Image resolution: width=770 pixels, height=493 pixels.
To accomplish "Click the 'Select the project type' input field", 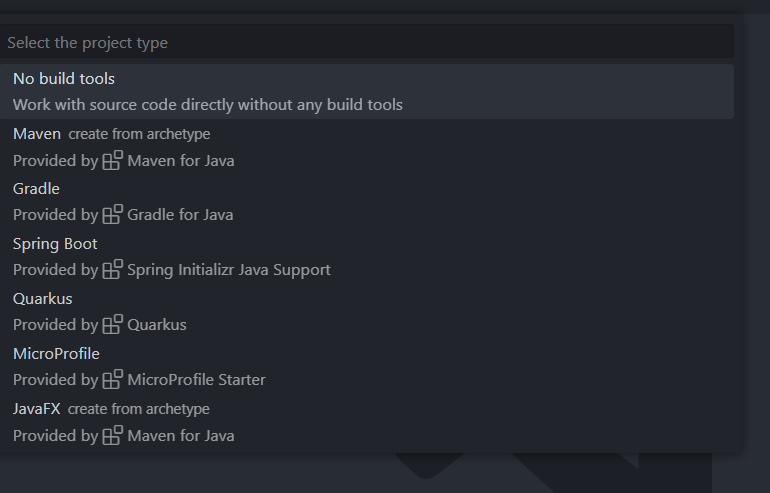I will tap(368, 43).
